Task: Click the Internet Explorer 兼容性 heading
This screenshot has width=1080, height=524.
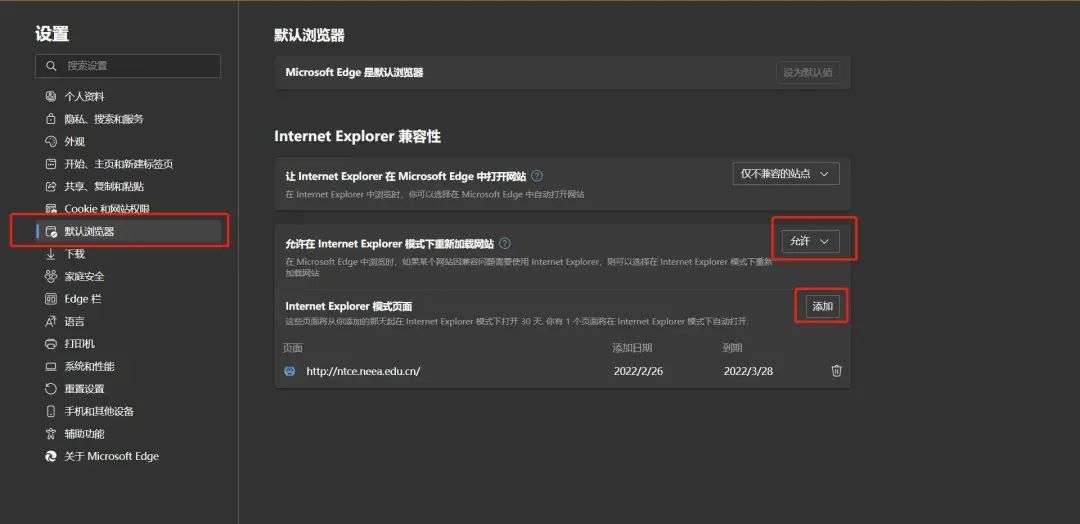Action: click(357, 136)
